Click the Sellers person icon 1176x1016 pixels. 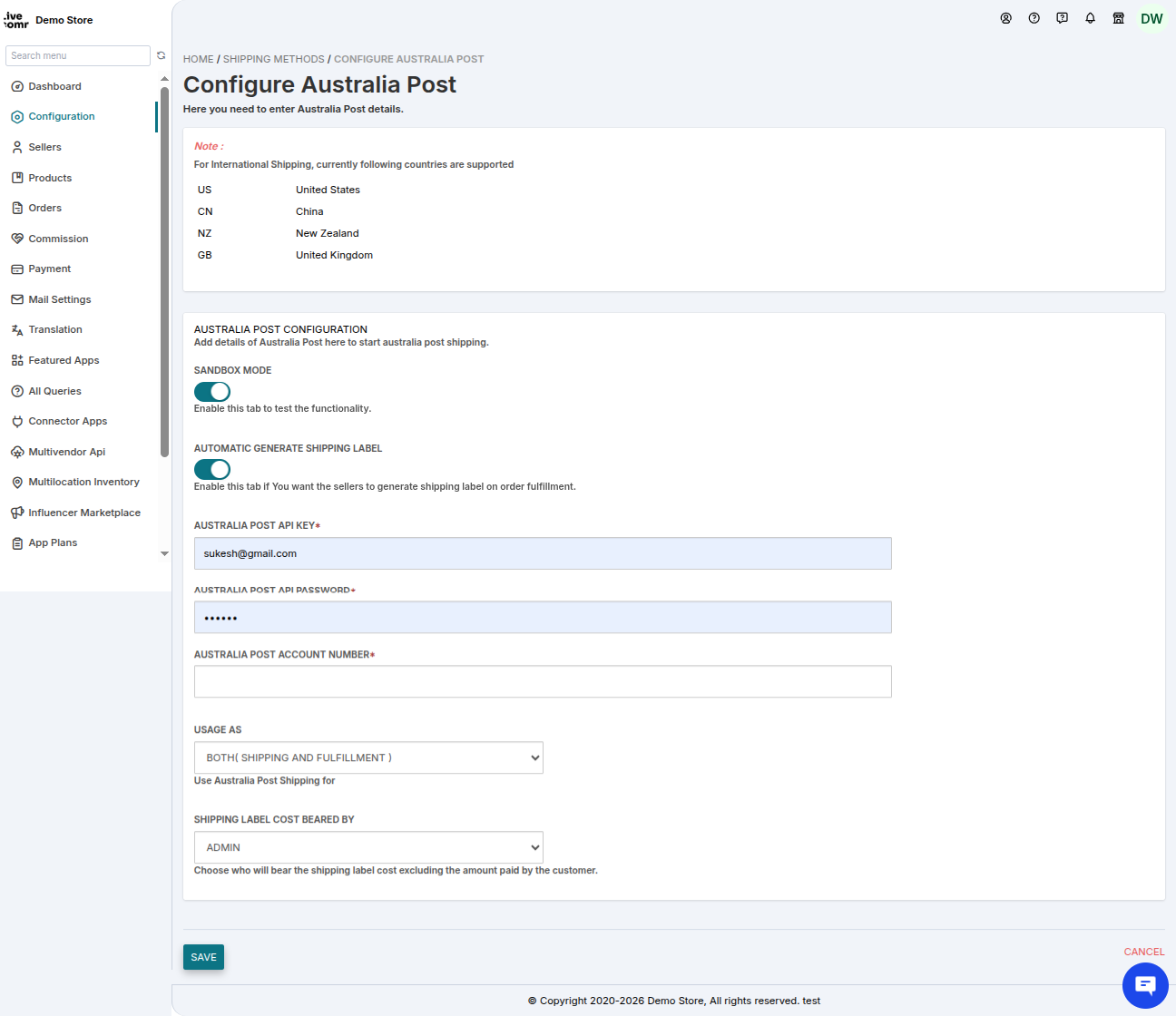17,147
